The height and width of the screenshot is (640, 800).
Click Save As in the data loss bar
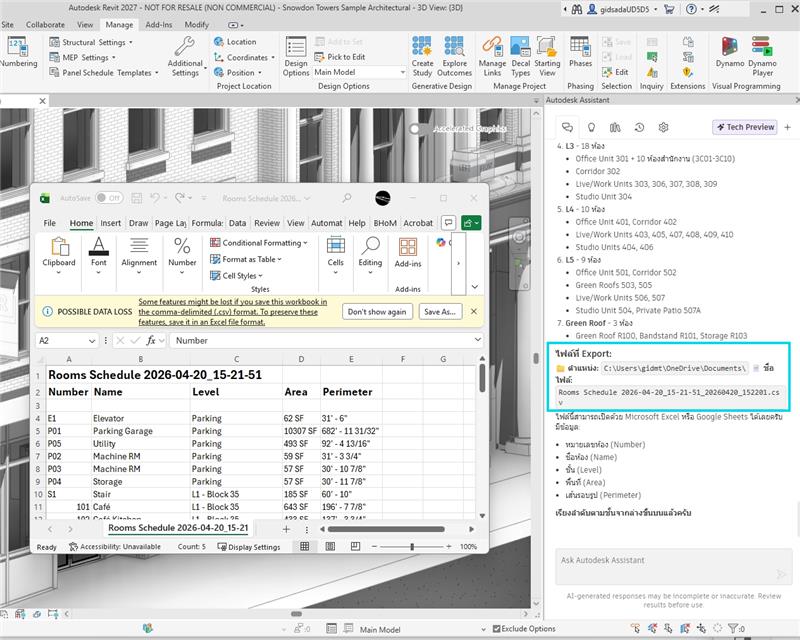pyautogui.click(x=440, y=311)
